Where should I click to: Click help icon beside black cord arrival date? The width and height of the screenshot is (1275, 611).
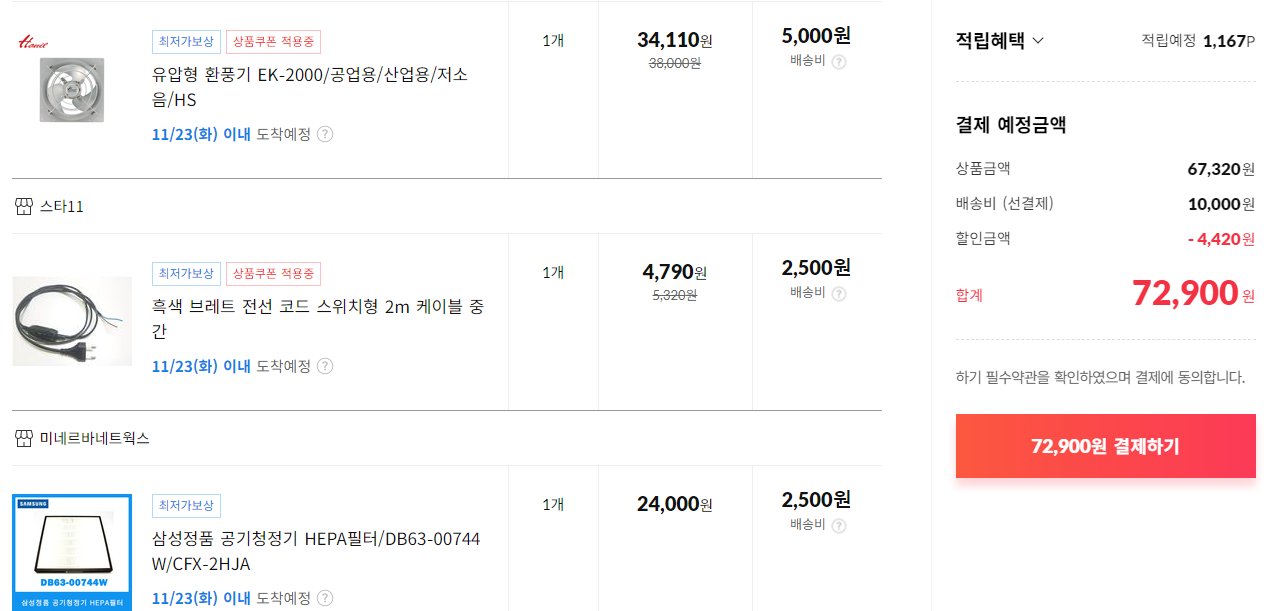point(325,366)
